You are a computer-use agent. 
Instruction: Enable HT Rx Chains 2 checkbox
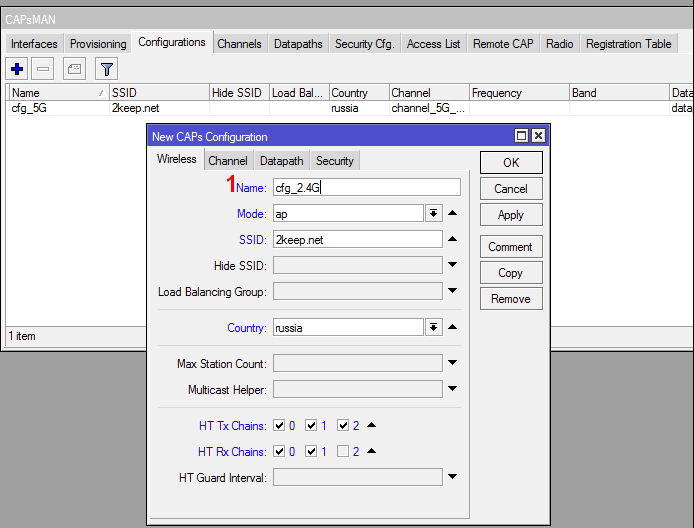344,451
